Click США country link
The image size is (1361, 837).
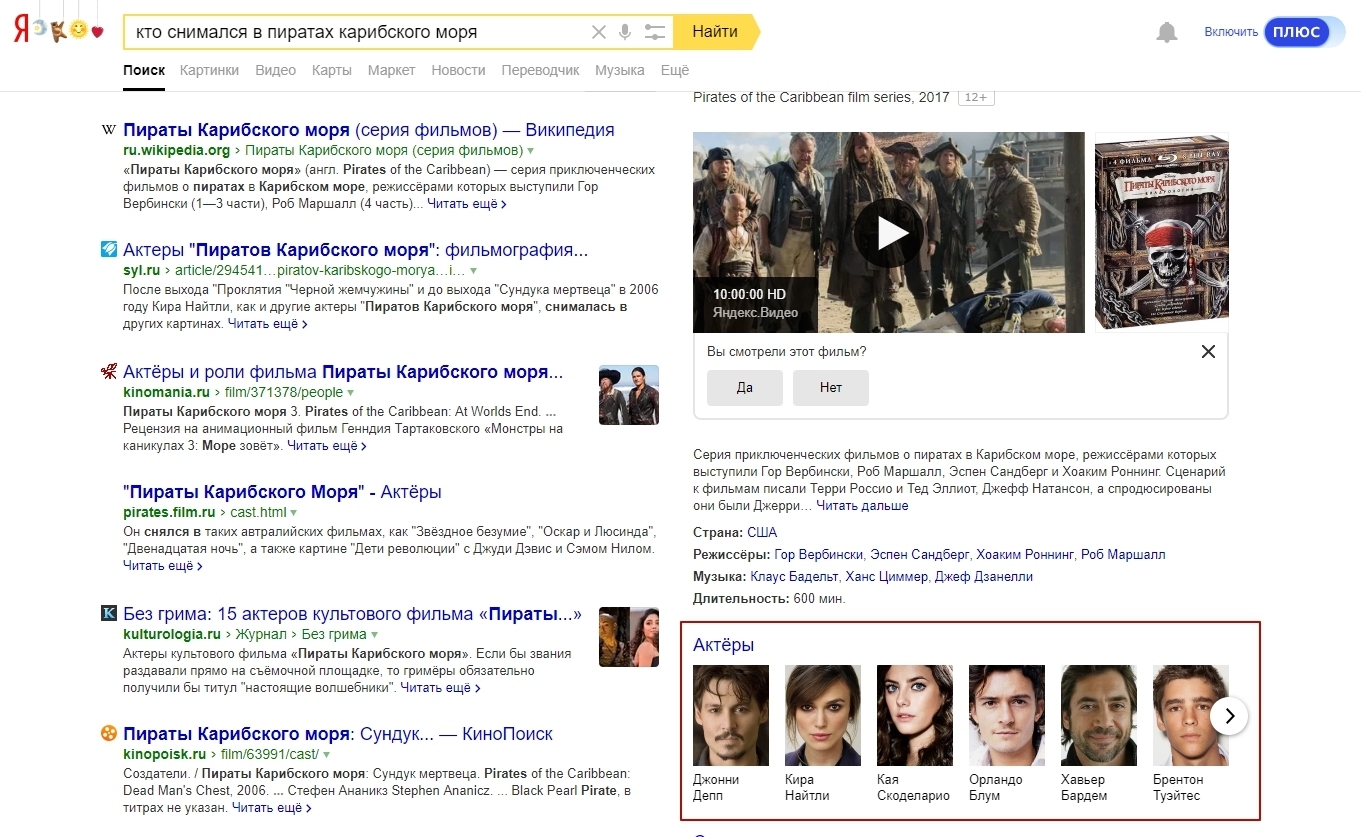(762, 532)
